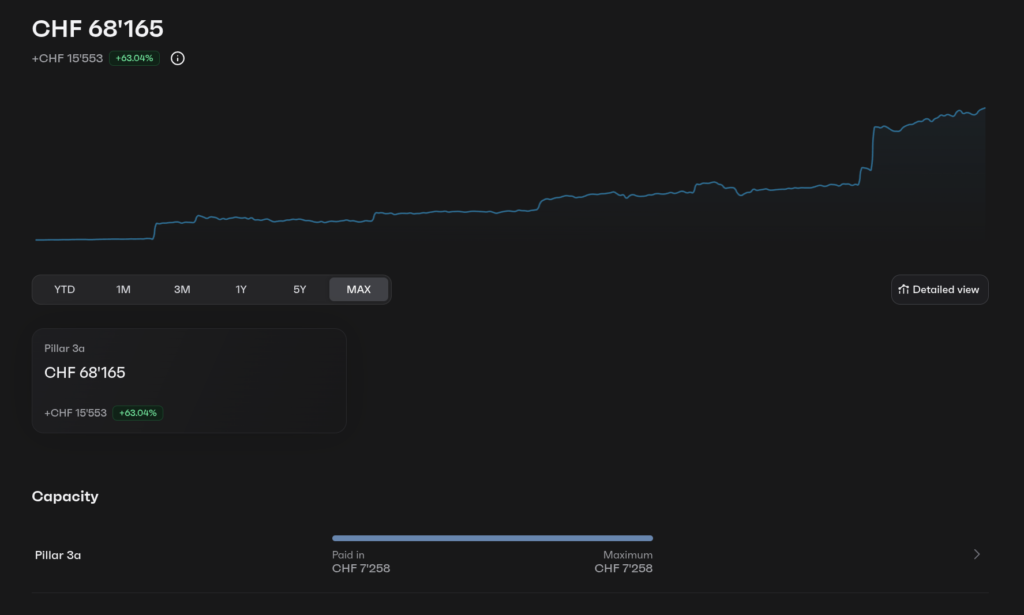Switch the chart to 3M range

[182, 289]
